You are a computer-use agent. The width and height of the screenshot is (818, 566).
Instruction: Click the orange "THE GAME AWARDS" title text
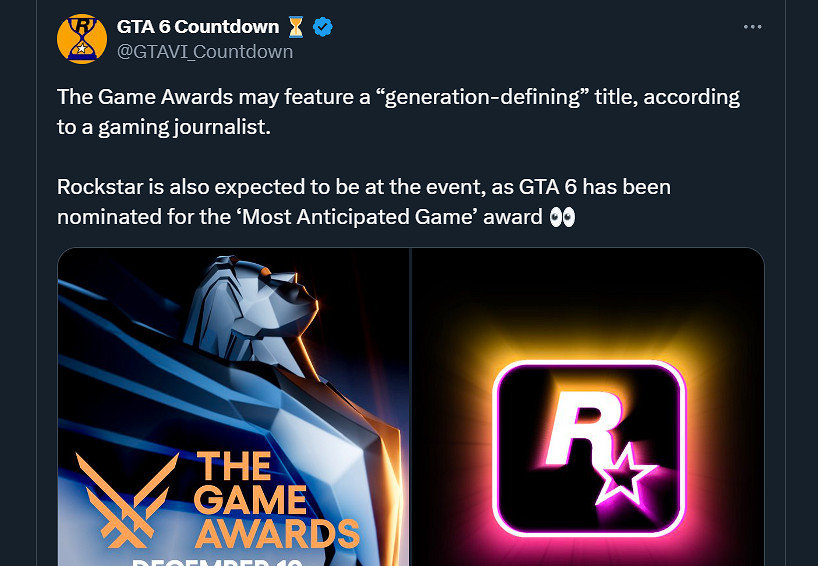[275, 500]
